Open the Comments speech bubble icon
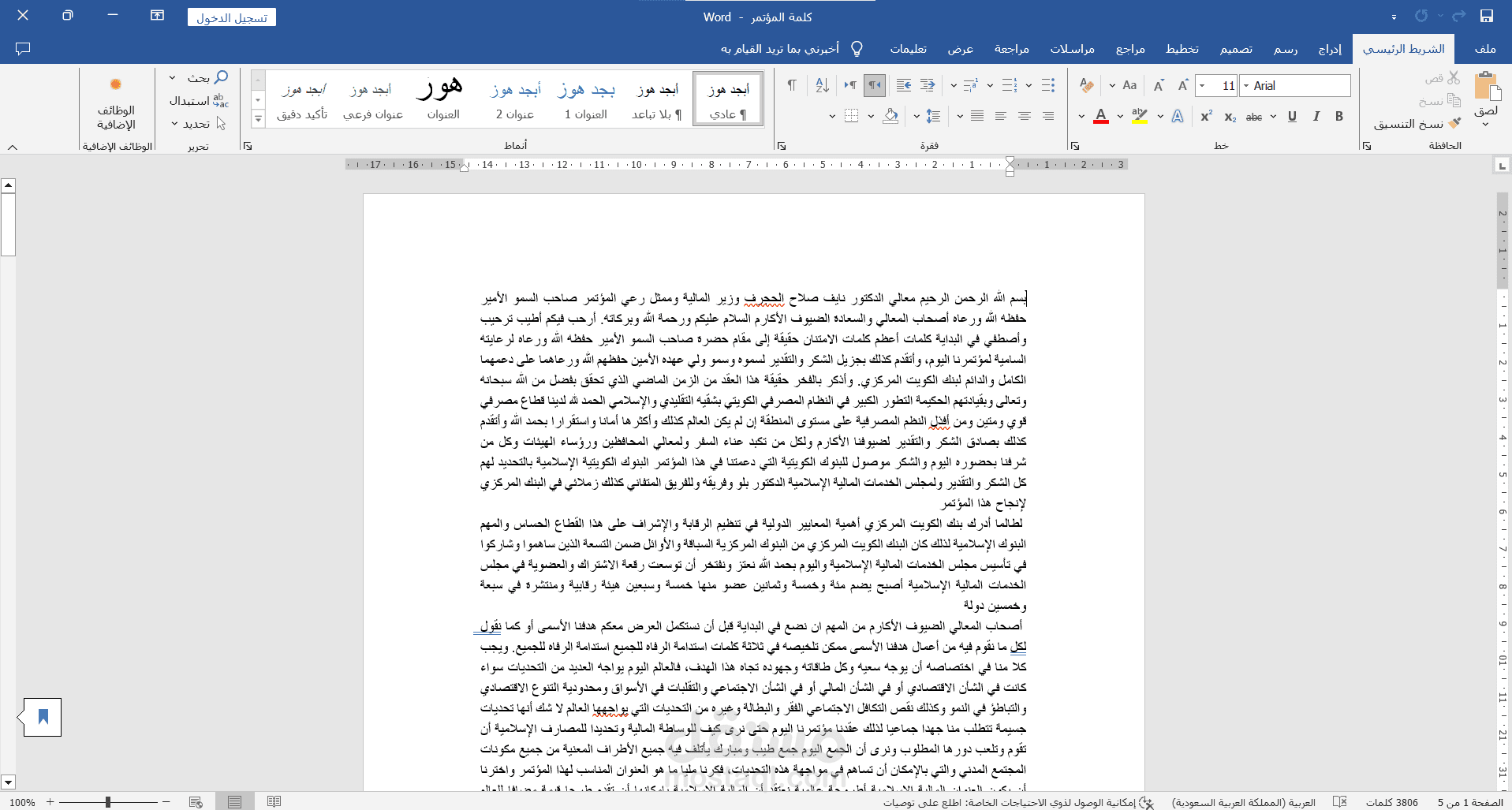 (x=23, y=49)
